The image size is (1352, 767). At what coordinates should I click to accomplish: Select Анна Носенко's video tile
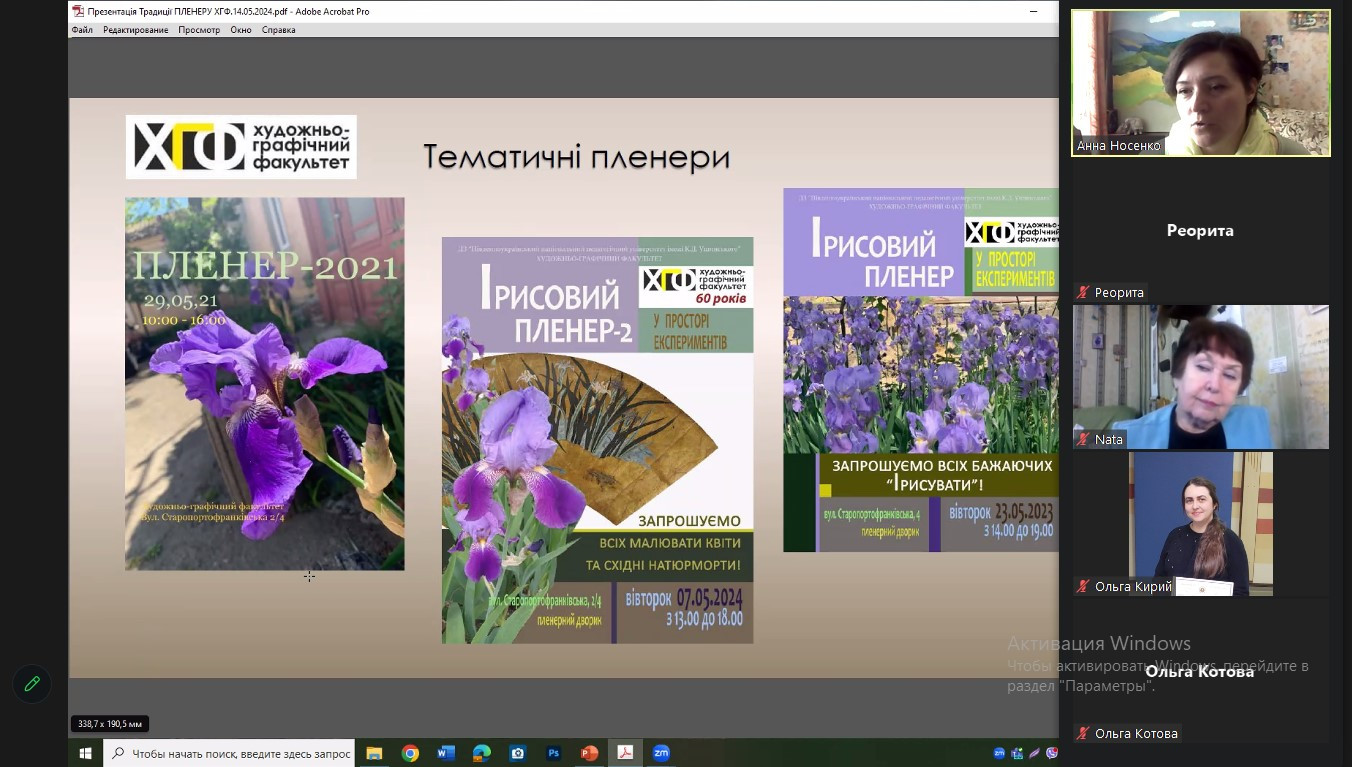point(1201,83)
